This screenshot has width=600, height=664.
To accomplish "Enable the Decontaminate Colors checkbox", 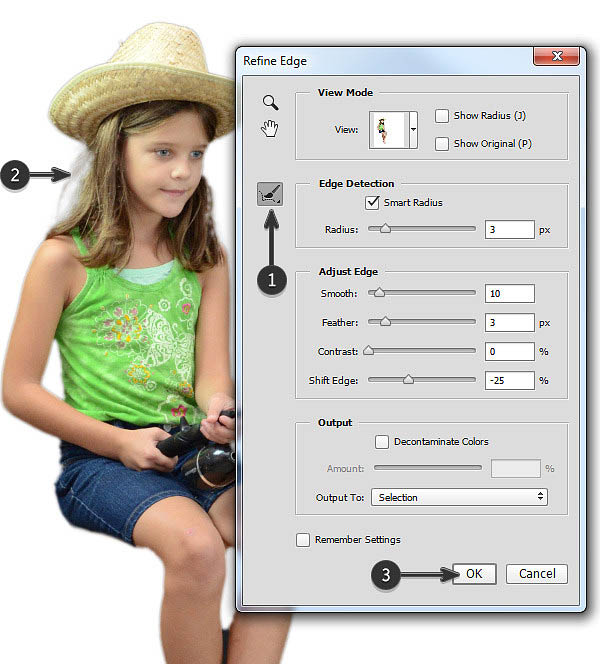I will [381, 442].
